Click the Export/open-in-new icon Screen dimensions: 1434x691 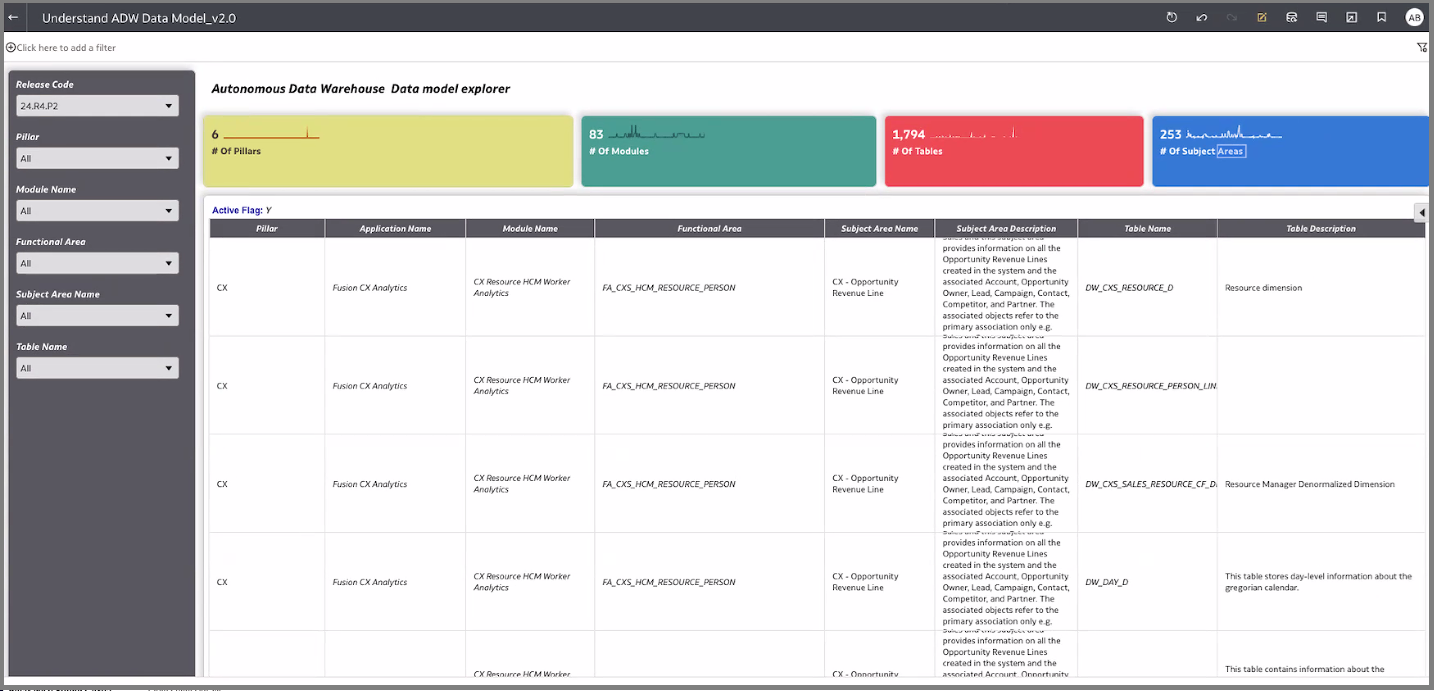pyautogui.click(x=1351, y=17)
